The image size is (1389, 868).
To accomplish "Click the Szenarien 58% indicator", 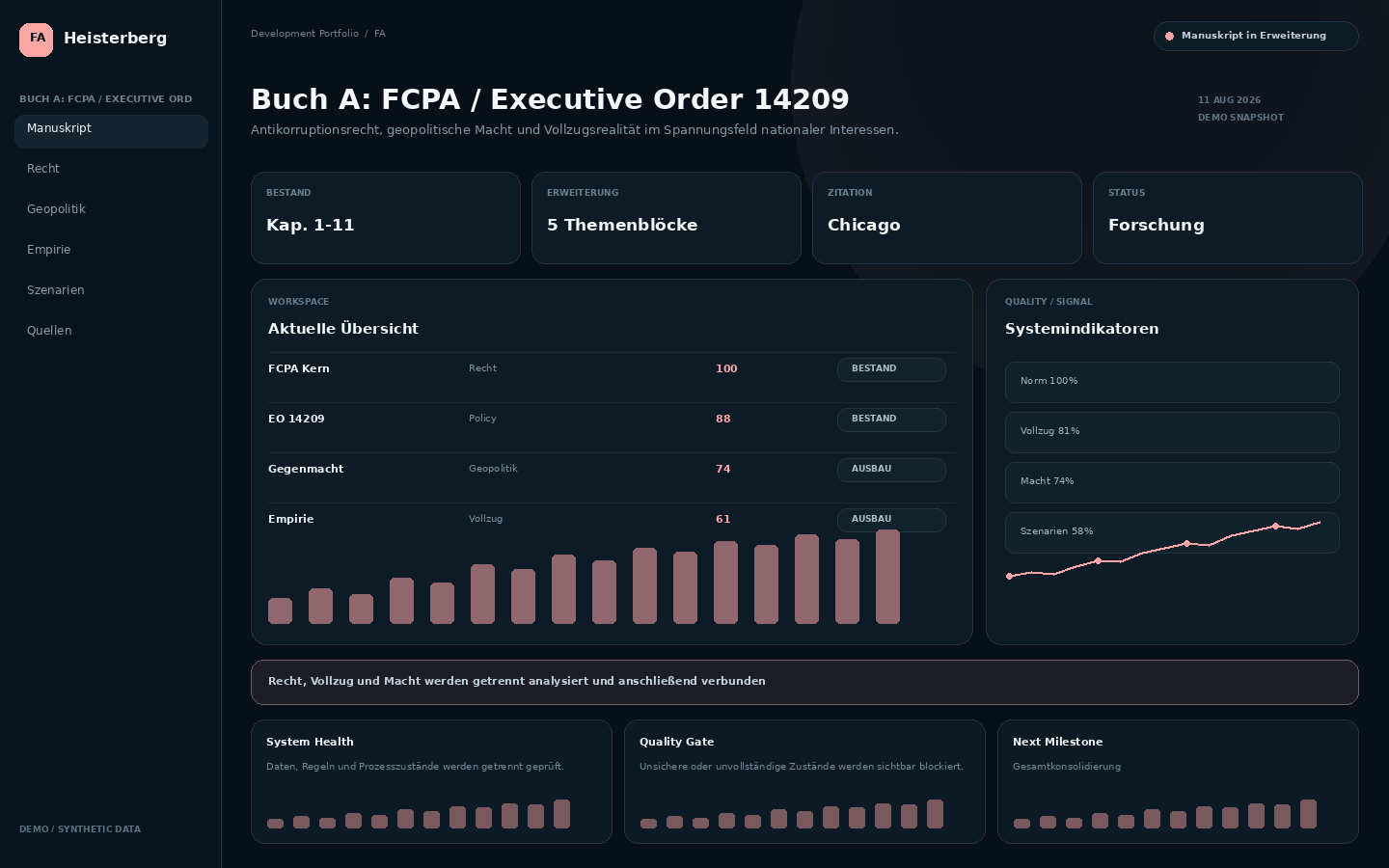I will tap(1172, 532).
